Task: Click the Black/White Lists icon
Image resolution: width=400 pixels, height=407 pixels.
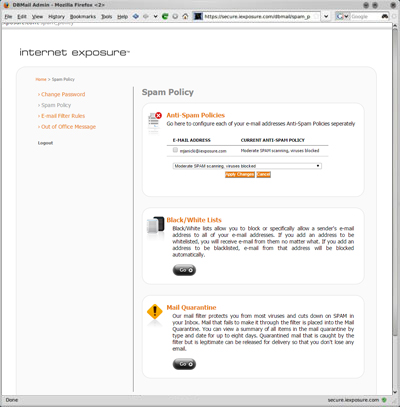Action: (156, 225)
